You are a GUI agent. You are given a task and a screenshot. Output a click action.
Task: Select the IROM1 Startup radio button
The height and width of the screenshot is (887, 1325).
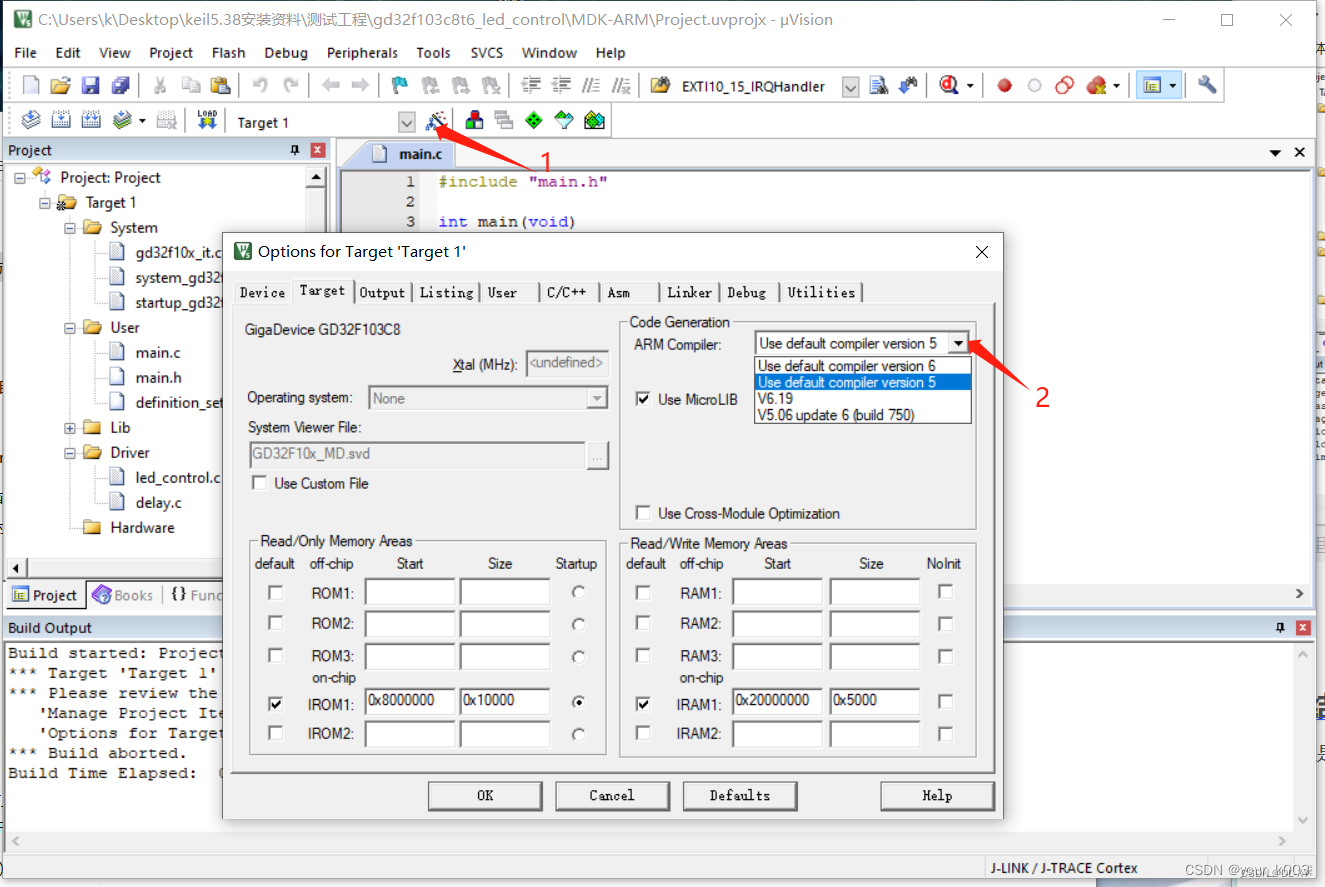click(x=578, y=703)
